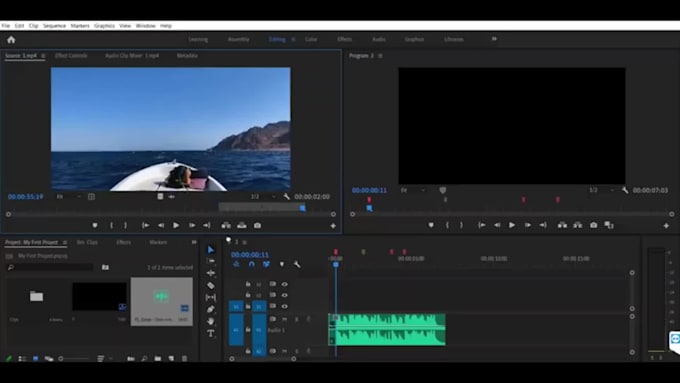Switch Project panel to Icon View
Screen dimensions: 680x383
pos(36,358)
